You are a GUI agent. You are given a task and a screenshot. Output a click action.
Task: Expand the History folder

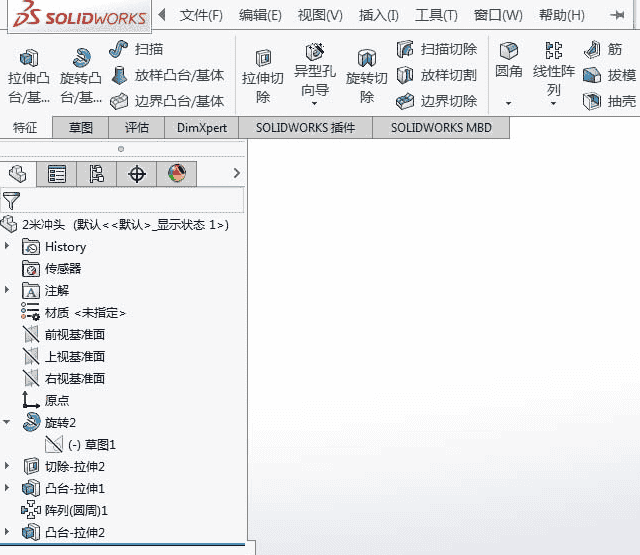tap(7, 246)
